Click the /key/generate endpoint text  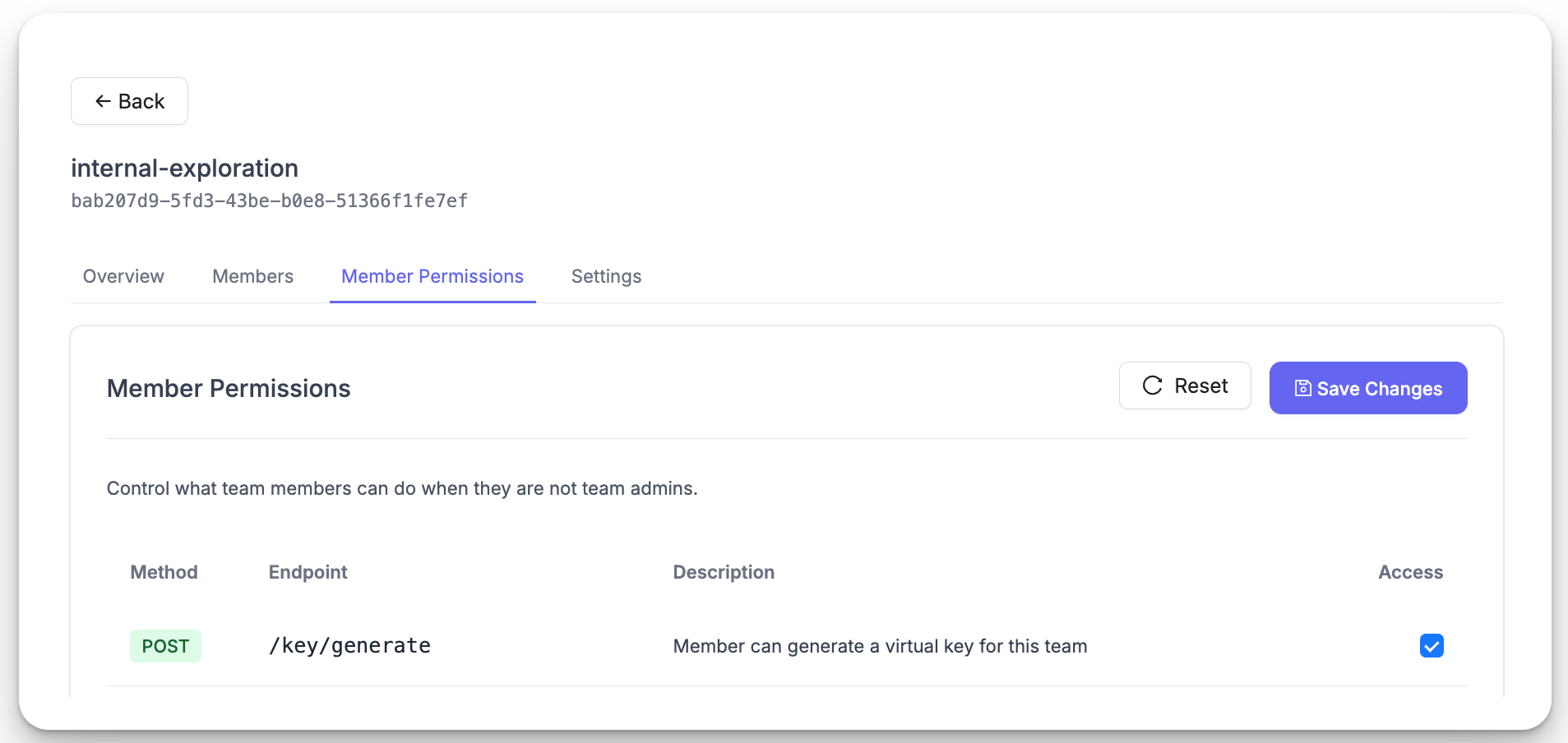tap(349, 646)
